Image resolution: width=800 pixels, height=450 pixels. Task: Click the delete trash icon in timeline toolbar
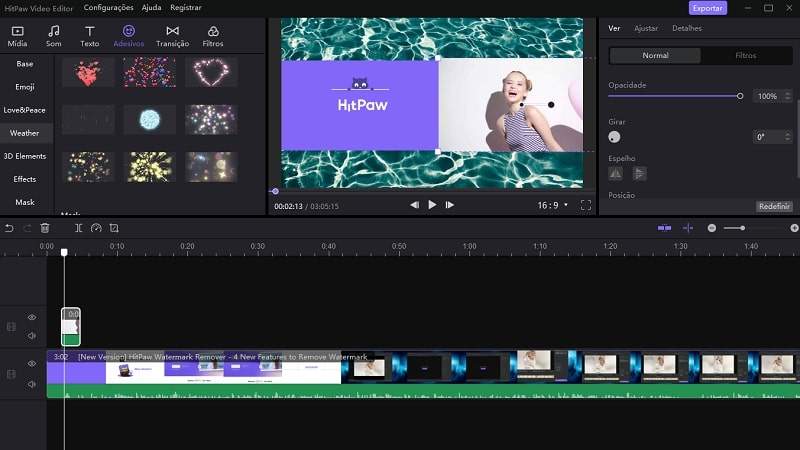[45, 228]
